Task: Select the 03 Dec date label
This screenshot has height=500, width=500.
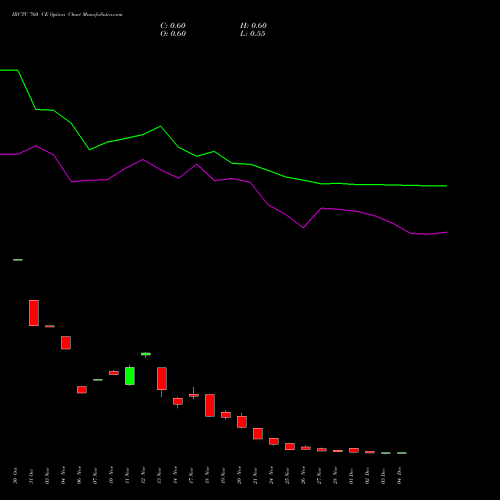Action: click(x=383, y=476)
